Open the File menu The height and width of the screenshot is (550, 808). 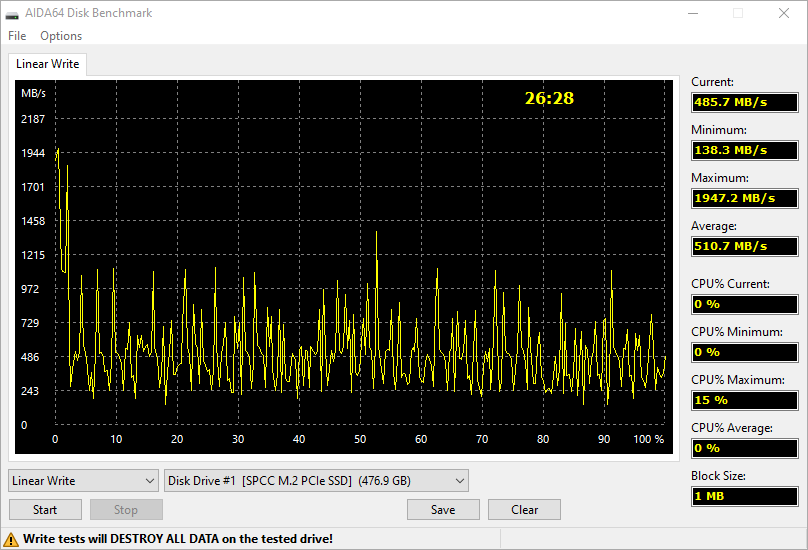click(x=17, y=36)
